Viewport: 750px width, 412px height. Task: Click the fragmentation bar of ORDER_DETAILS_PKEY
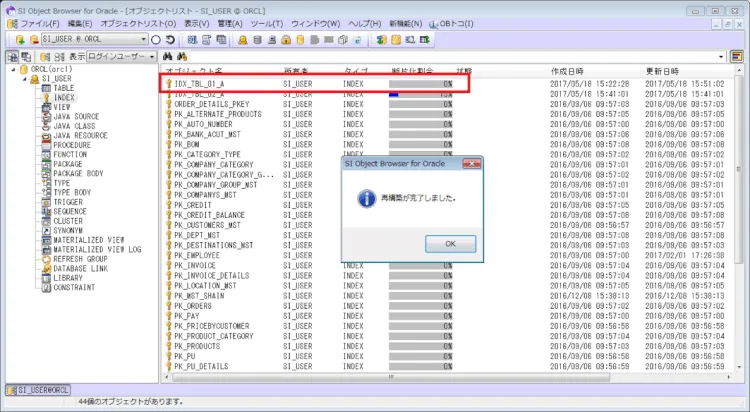click(x=420, y=104)
